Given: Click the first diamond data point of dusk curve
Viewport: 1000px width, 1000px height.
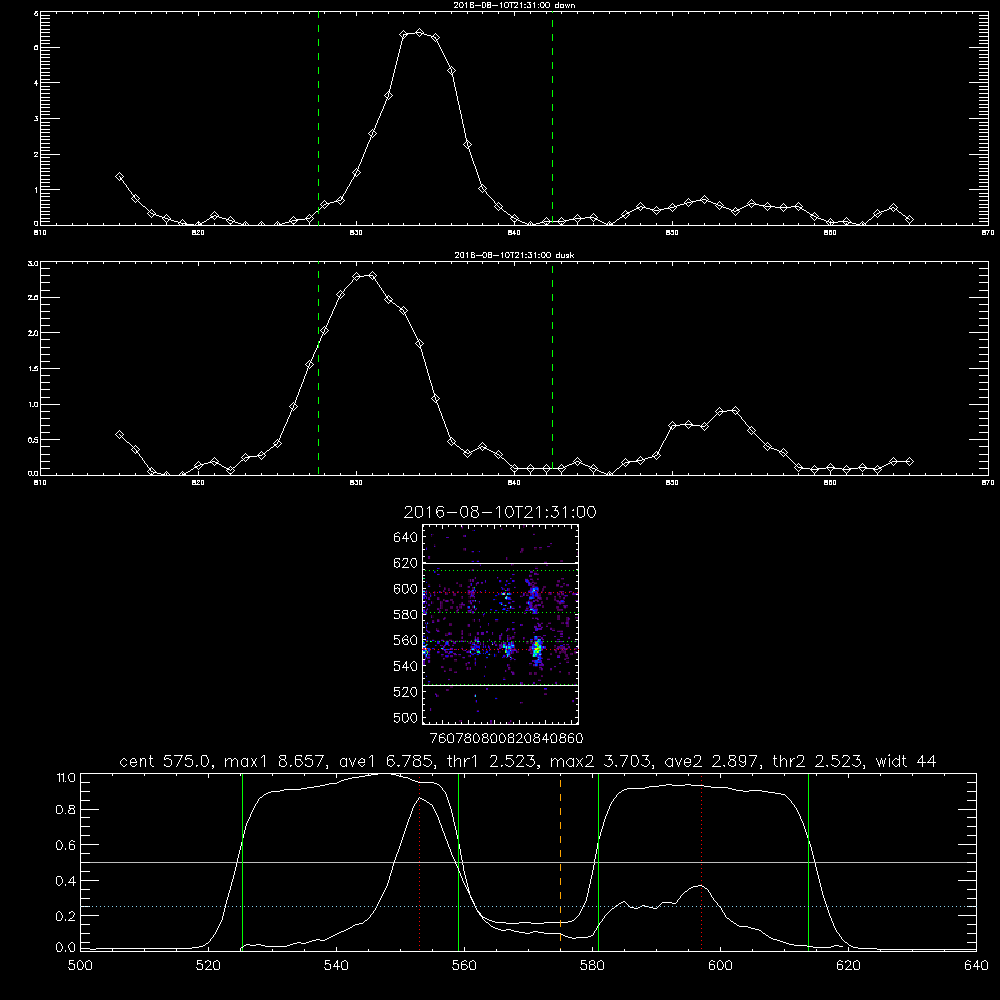Looking at the screenshot, I should point(119,434).
